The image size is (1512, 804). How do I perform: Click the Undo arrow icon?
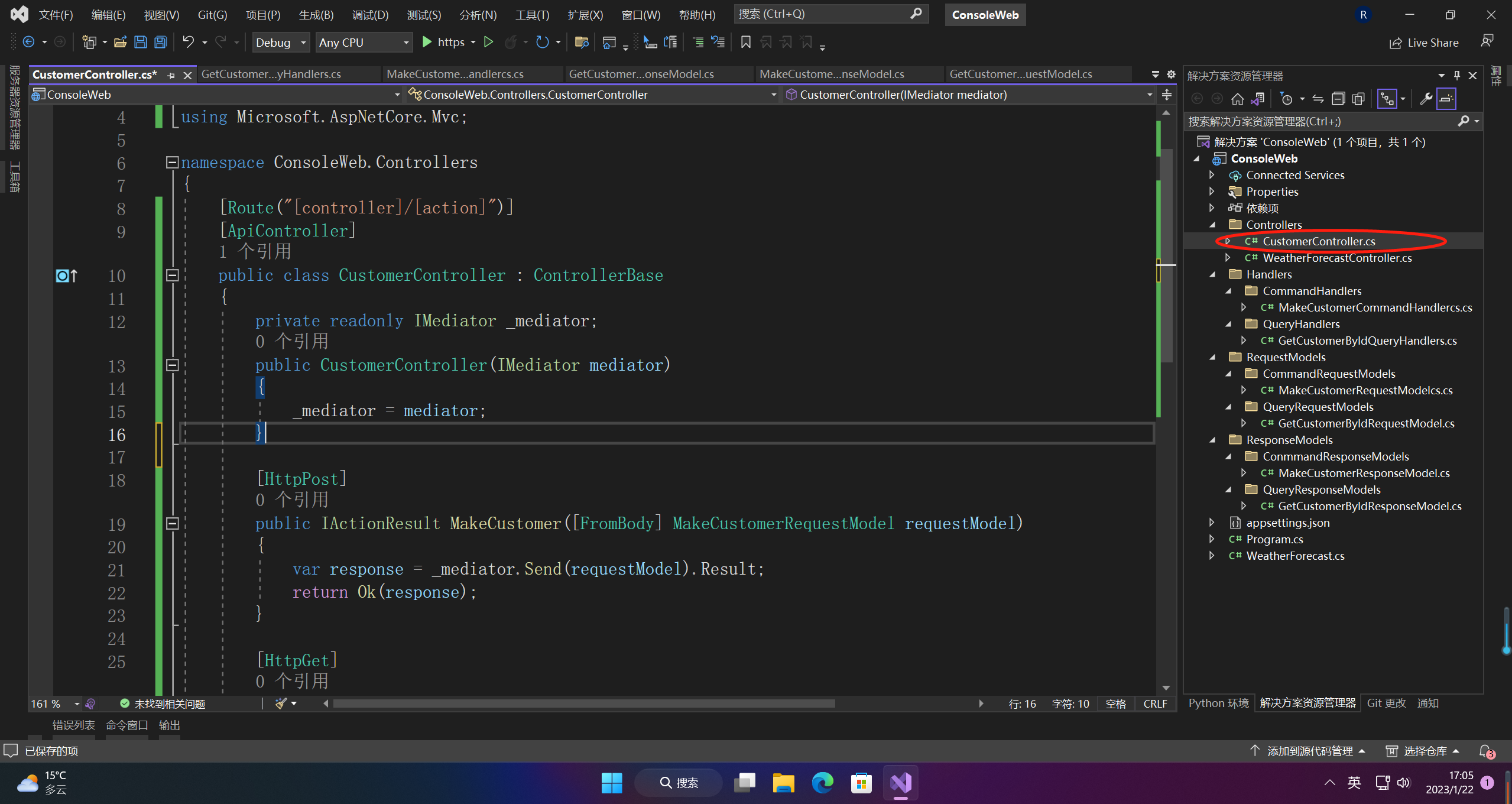(188, 42)
